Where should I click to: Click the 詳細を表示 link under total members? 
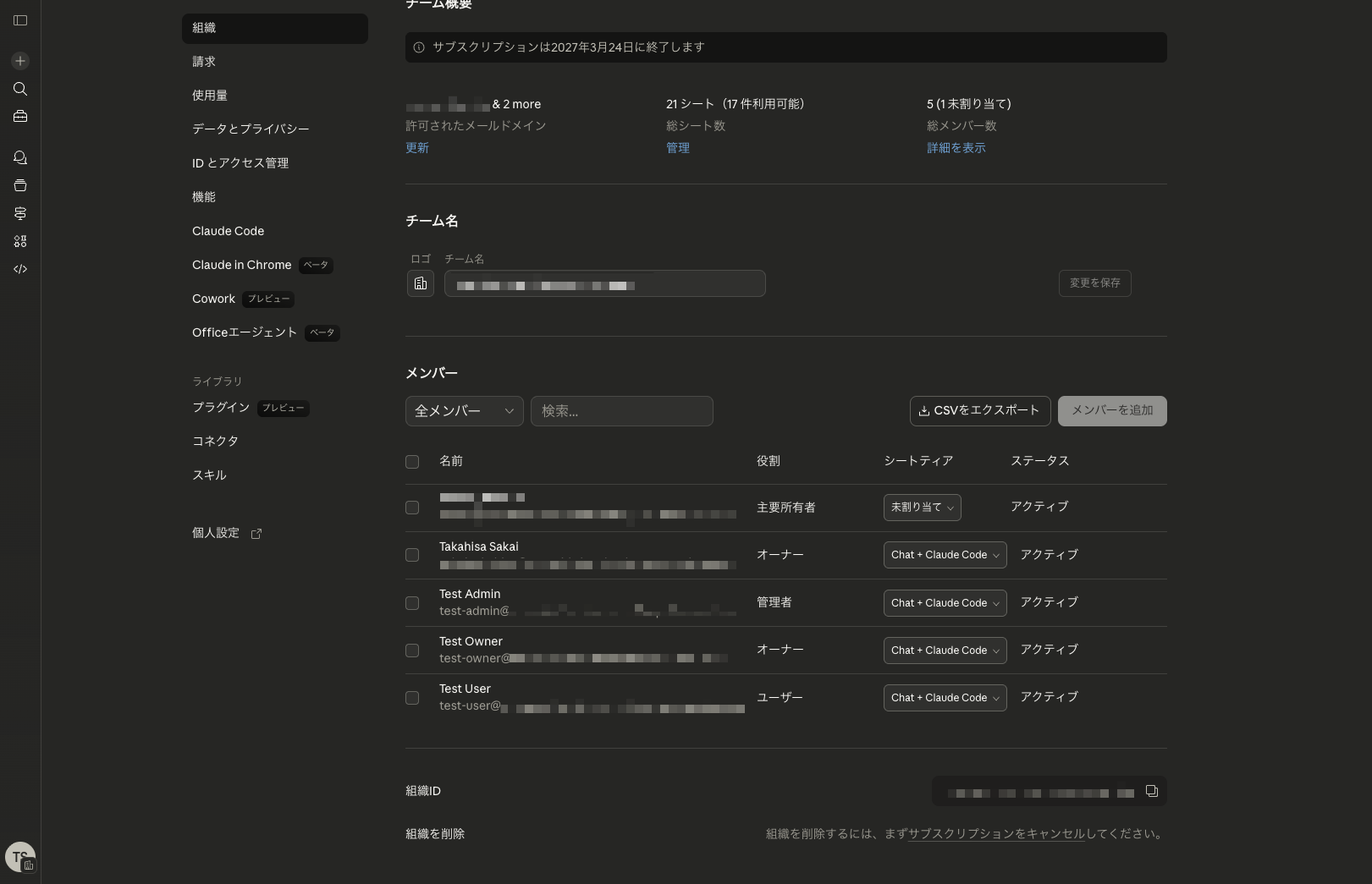pos(956,148)
